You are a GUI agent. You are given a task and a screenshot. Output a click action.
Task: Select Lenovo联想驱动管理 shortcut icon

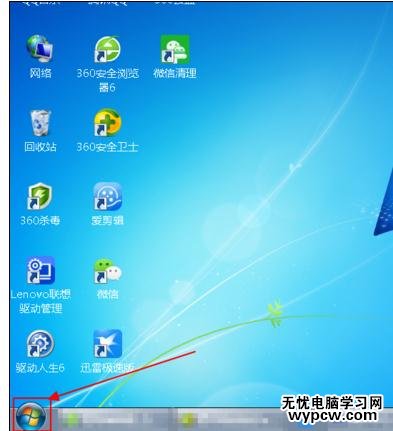pos(41,270)
